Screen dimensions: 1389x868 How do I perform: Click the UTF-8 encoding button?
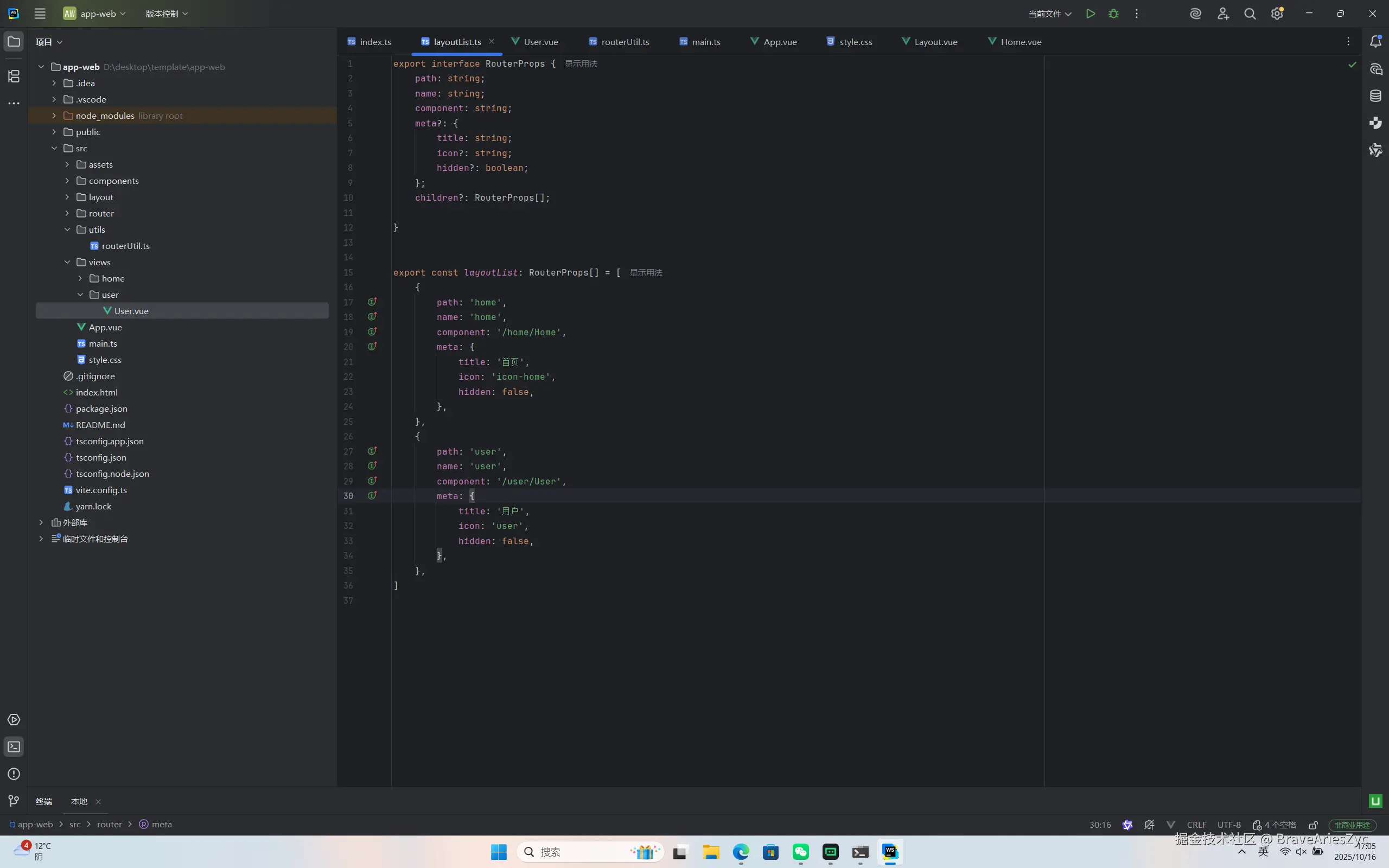click(x=1229, y=825)
